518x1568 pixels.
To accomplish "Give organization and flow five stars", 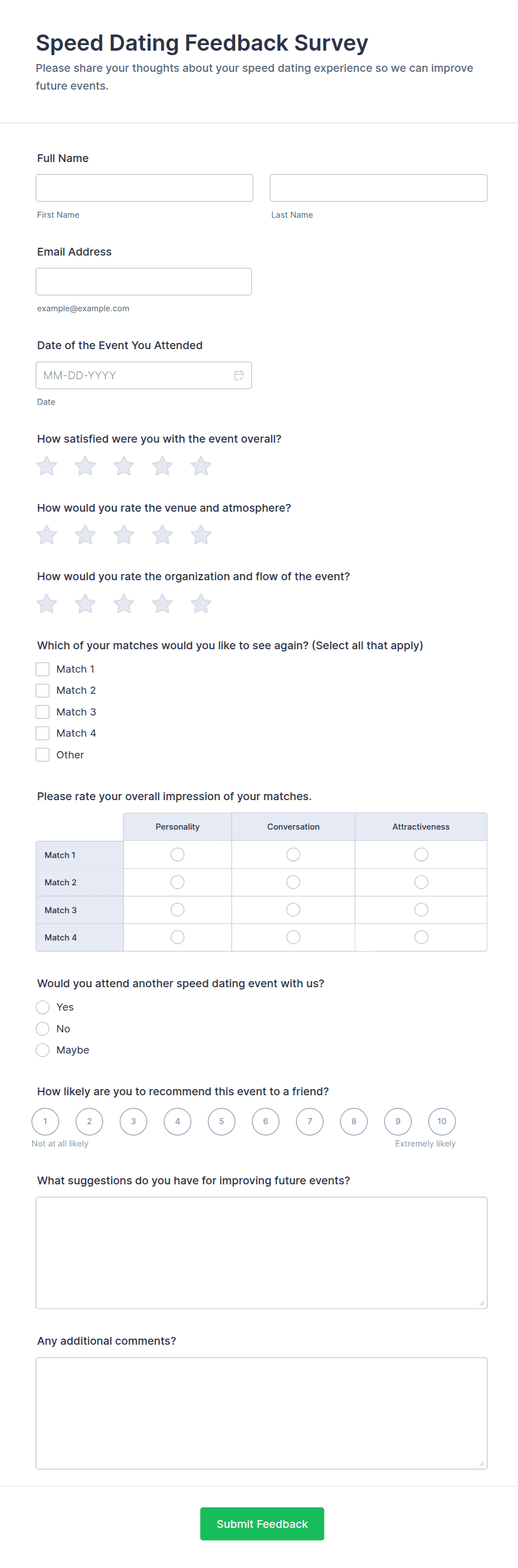I will pyautogui.click(x=201, y=604).
